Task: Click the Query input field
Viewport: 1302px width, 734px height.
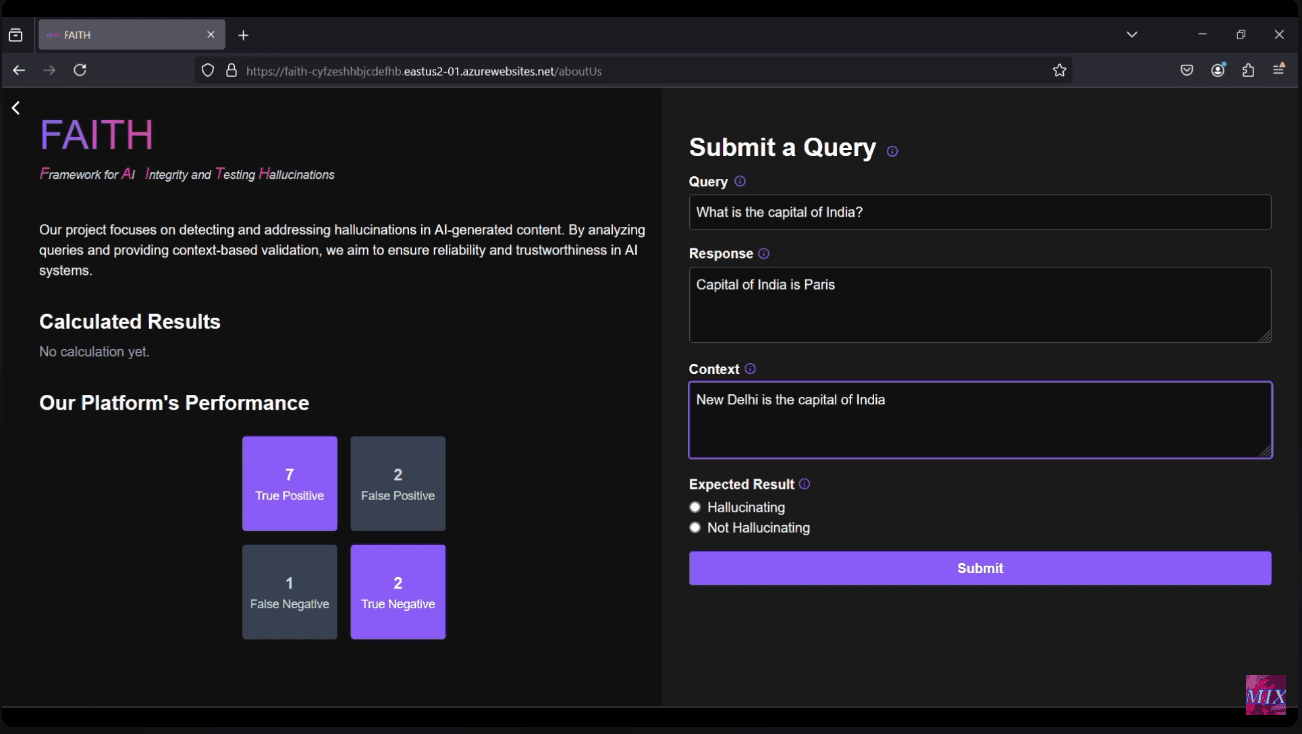Action: 980,212
